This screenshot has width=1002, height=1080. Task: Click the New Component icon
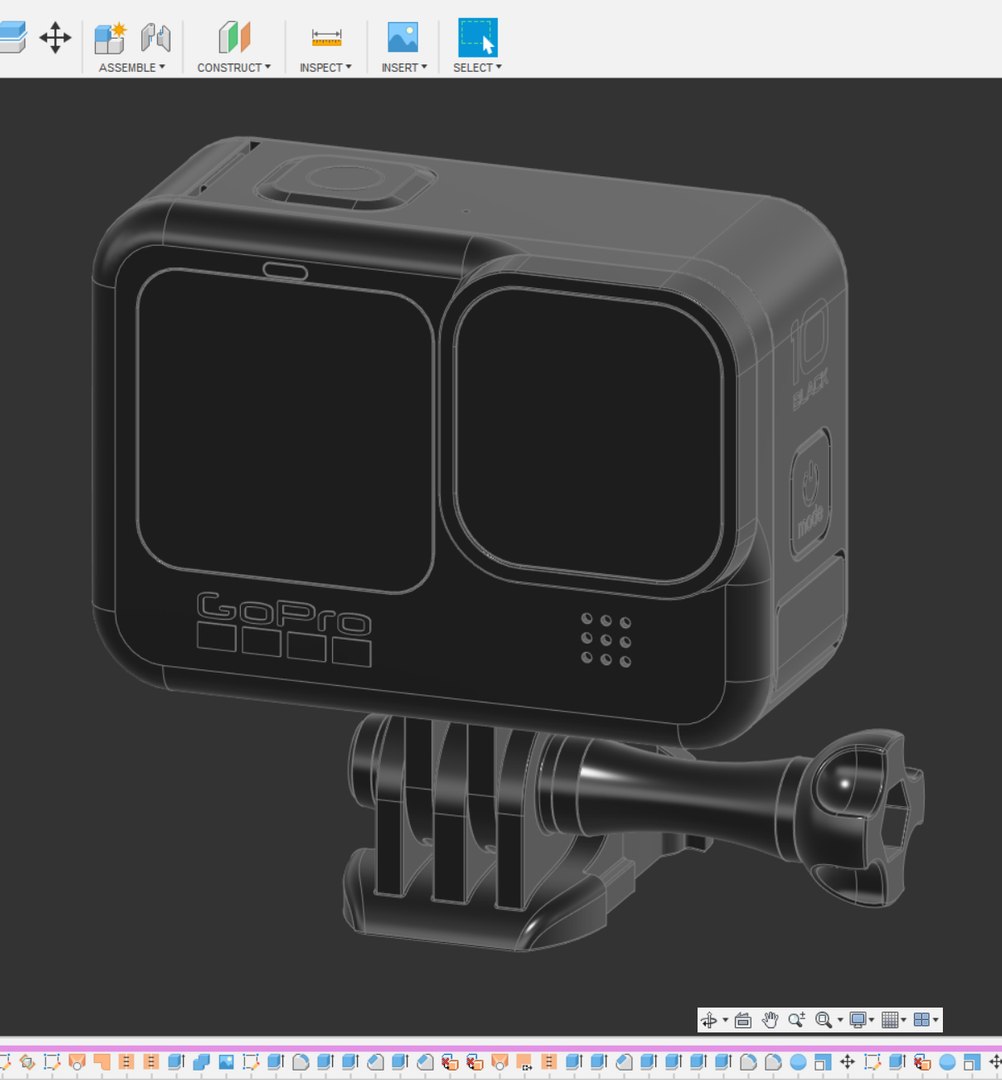point(109,38)
